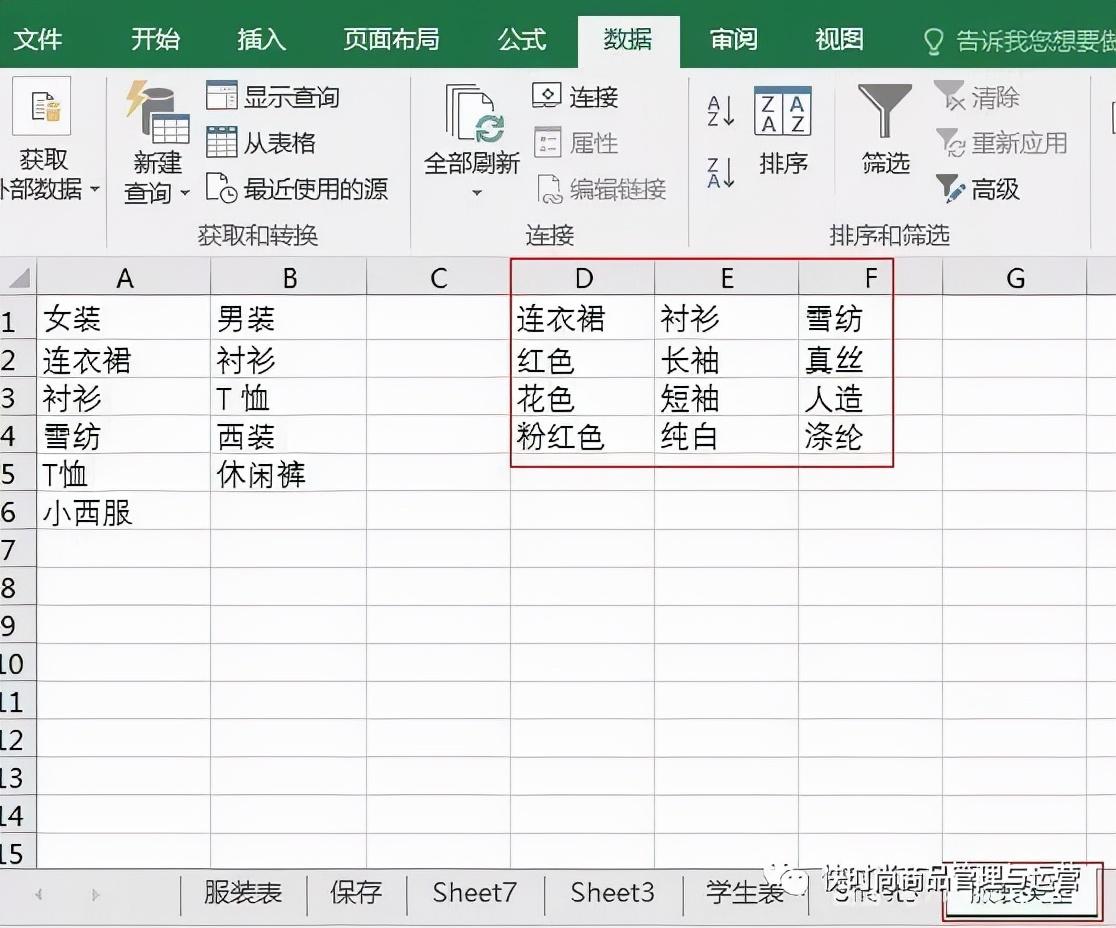1116x928 pixels.
Task: Select cell containing 男装
Action: tap(289, 319)
